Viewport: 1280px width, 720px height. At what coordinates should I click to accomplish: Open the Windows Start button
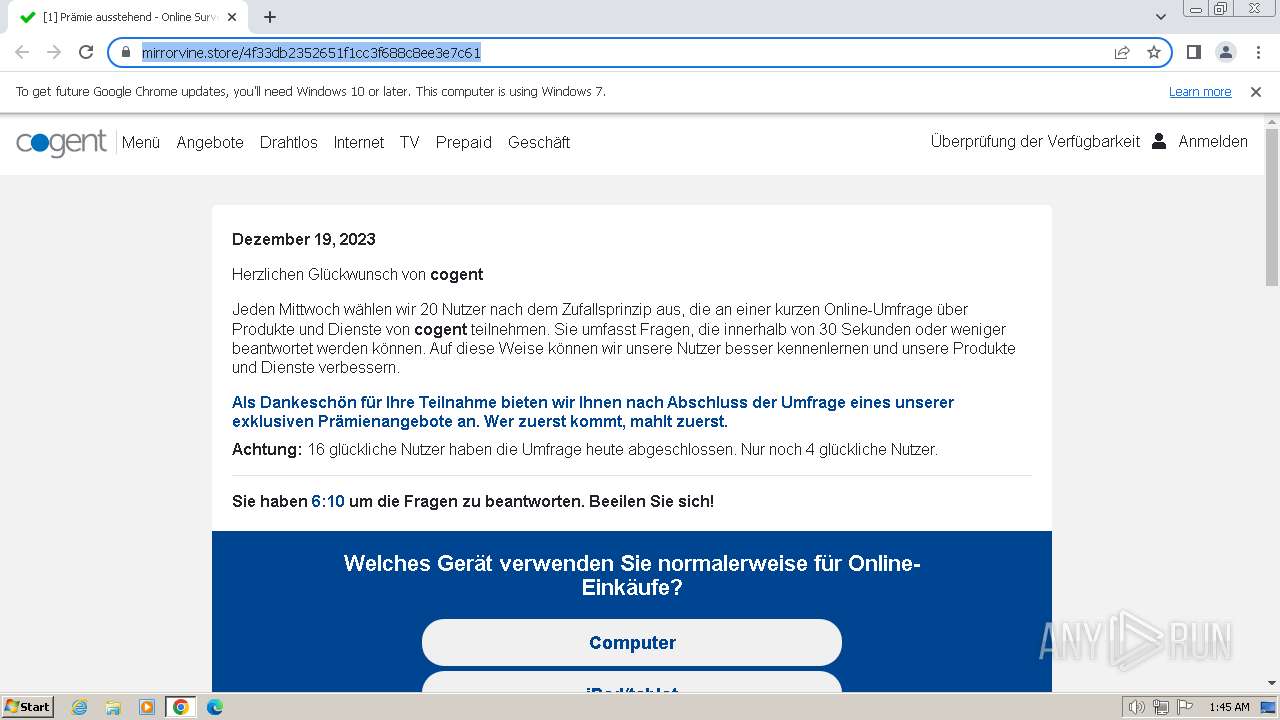[27, 706]
